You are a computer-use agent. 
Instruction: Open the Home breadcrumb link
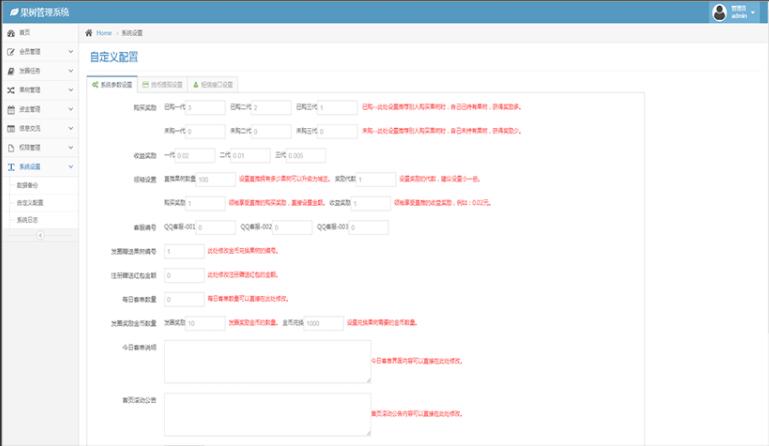pyautogui.click(x=104, y=33)
